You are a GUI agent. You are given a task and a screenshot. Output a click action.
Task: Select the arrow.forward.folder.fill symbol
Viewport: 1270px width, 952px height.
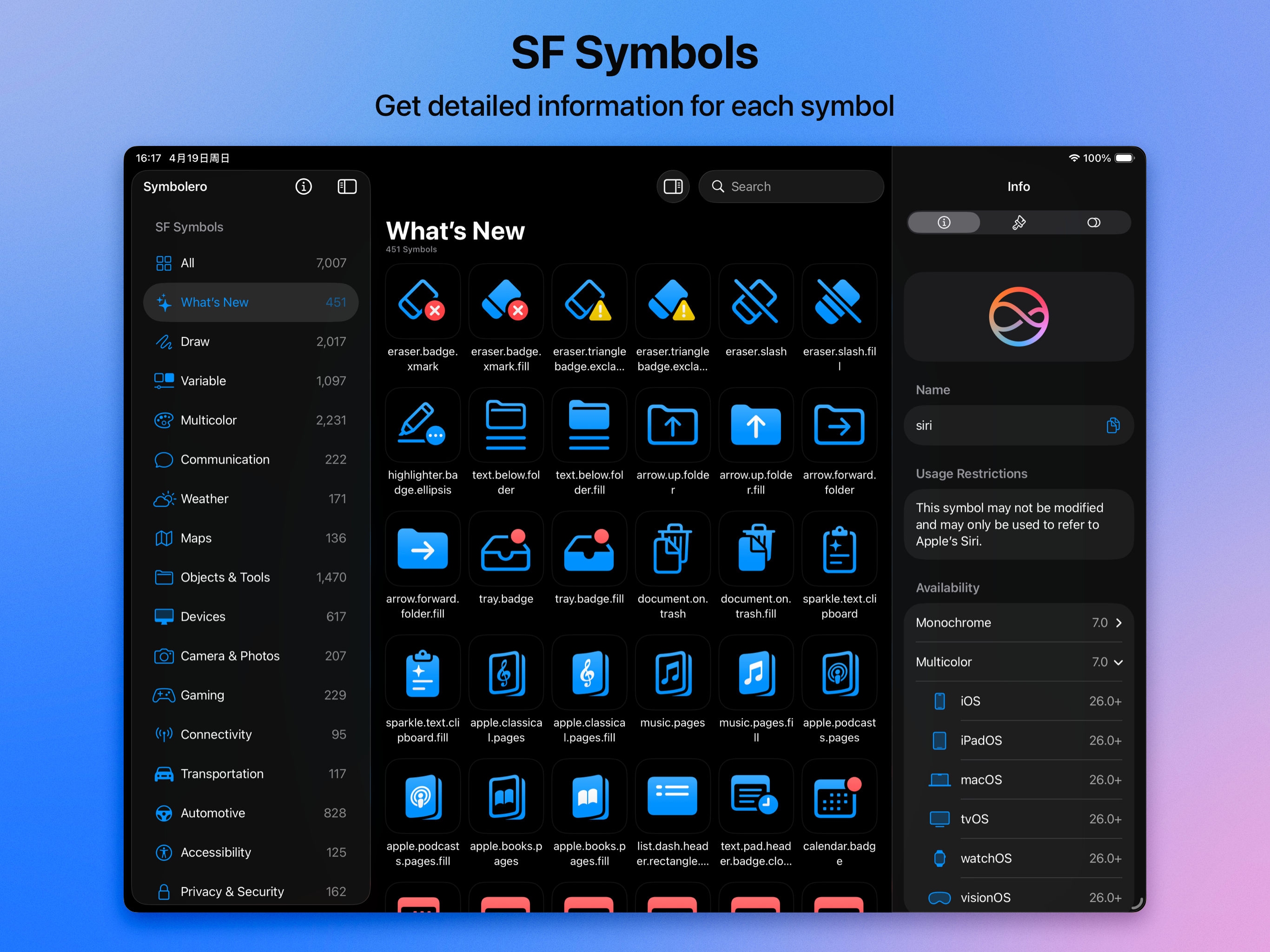pos(423,549)
